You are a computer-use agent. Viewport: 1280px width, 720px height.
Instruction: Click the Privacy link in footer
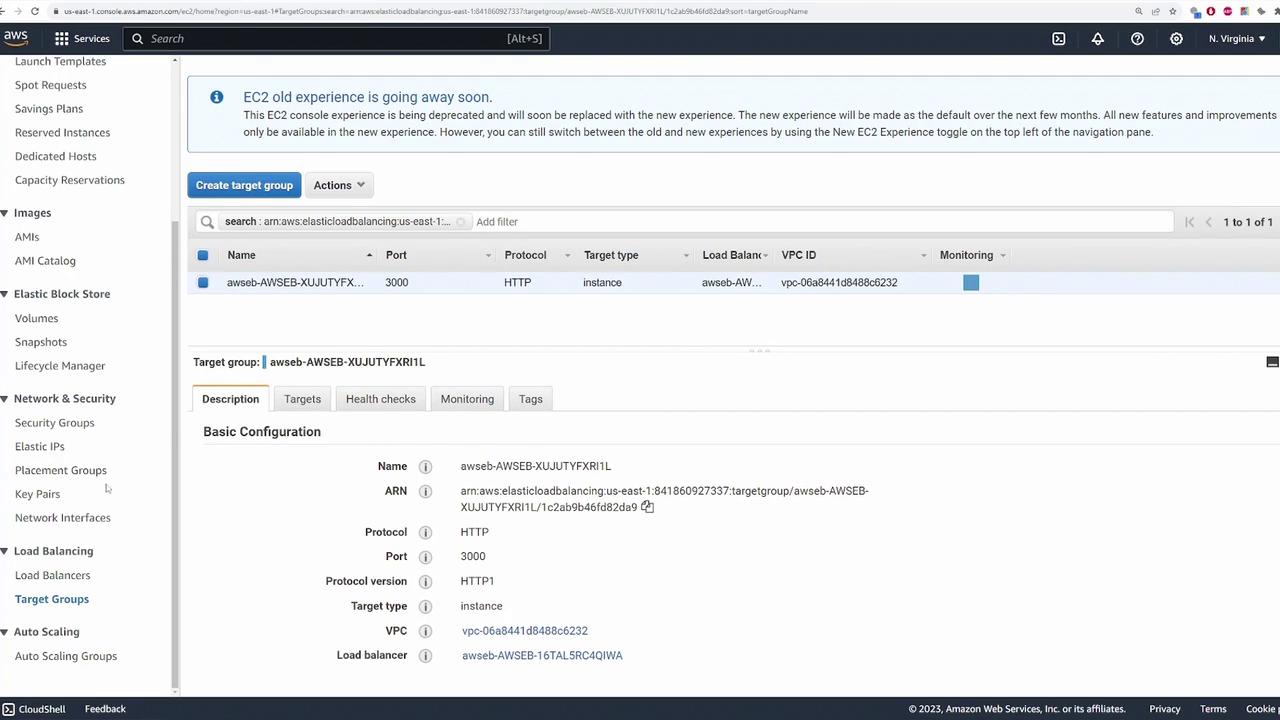pos(1165,709)
